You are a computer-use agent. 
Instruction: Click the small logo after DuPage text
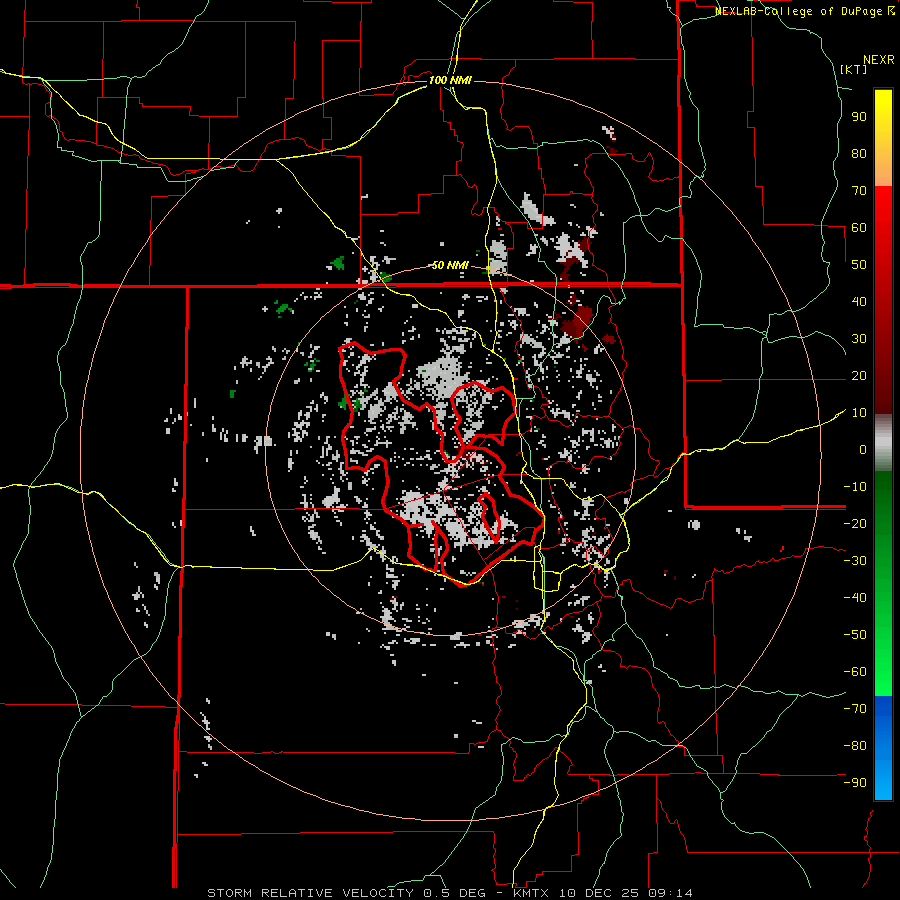891,11
